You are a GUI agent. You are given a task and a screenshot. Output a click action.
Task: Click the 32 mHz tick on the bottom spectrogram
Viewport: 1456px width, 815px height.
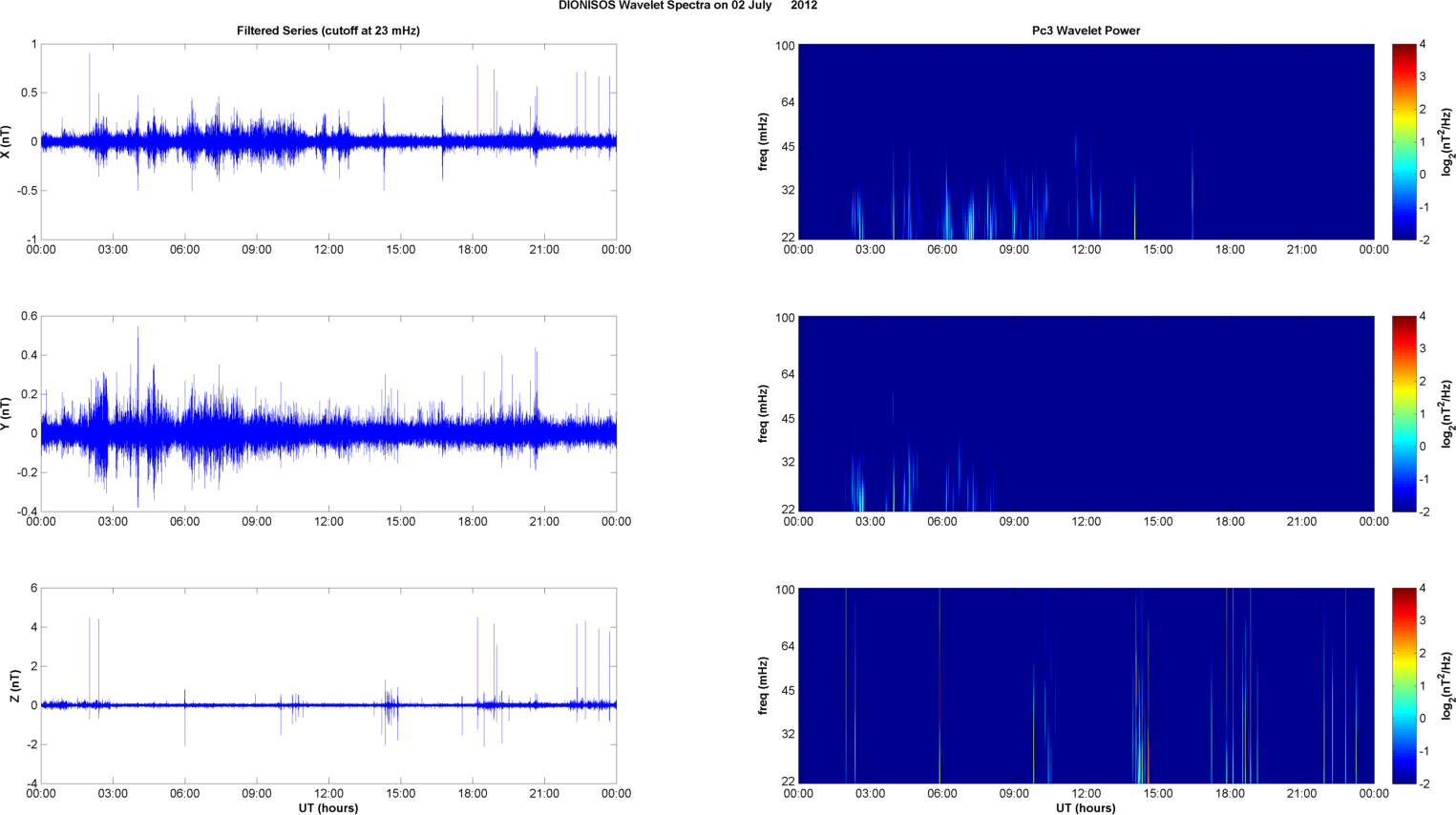click(x=789, y=735)
